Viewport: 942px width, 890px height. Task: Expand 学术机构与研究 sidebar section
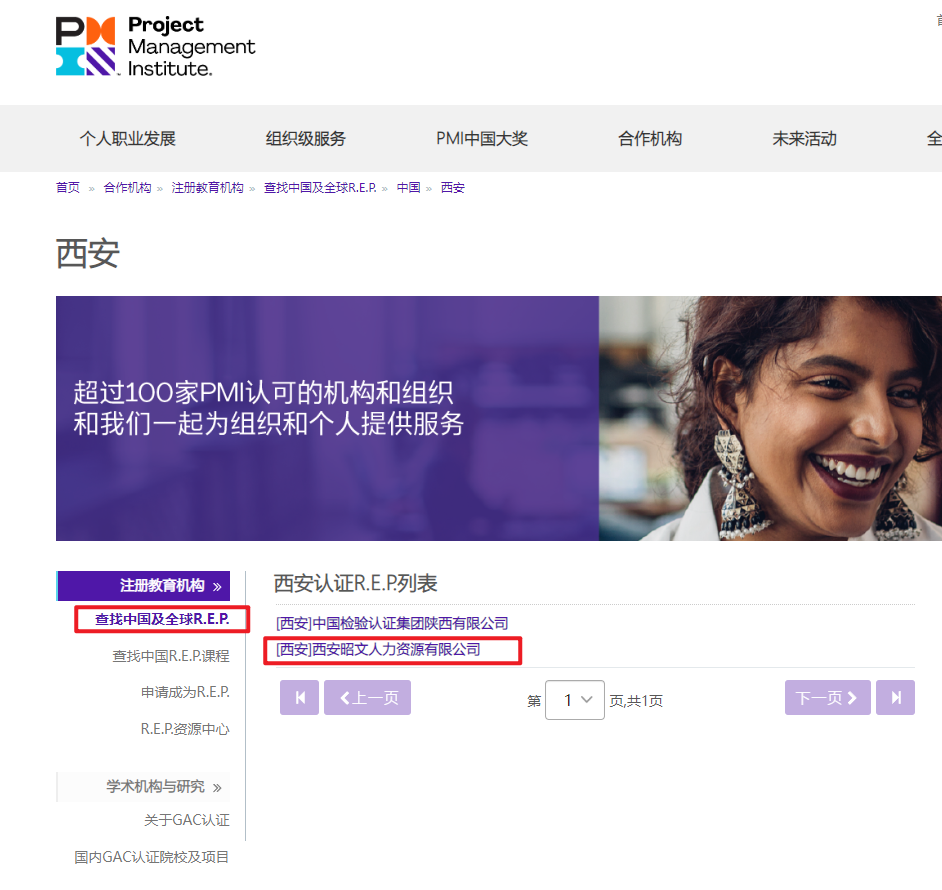coord(144,787)
